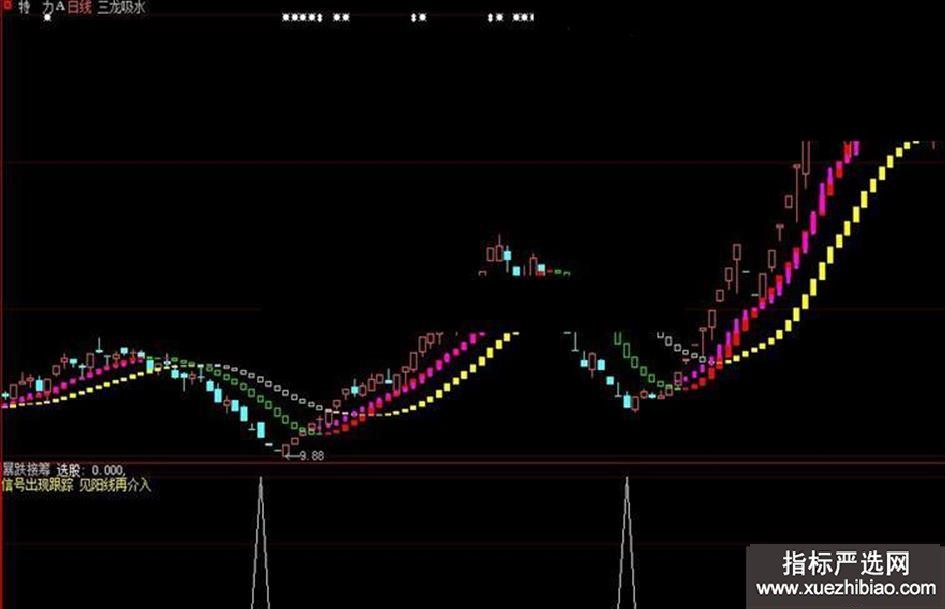Click the first cluster of white marker dots at top
Image resolution: width=945 pixels, height=609 pixels.
tap(303, 17)
